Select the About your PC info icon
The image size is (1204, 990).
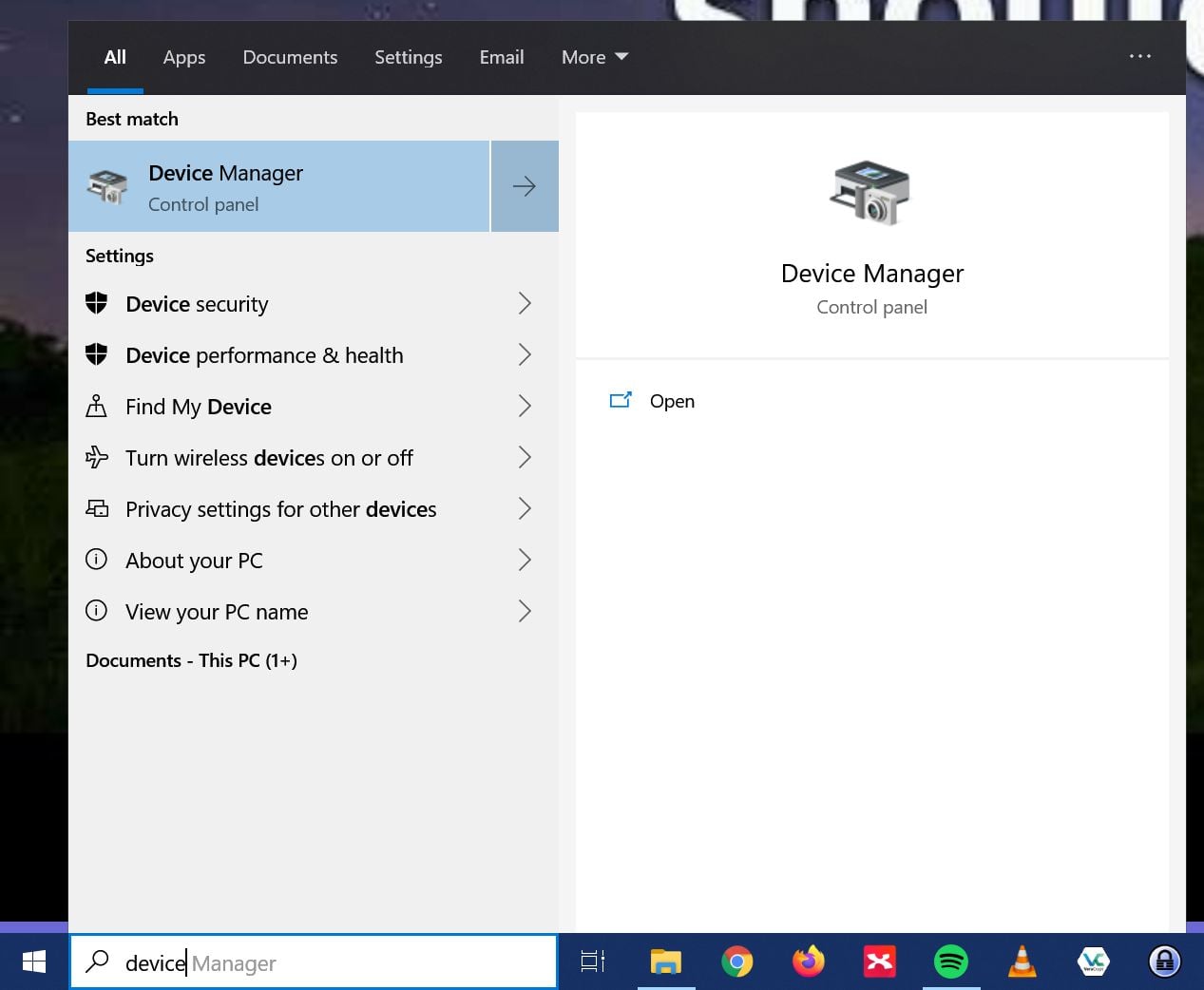(x=96, y=560)
